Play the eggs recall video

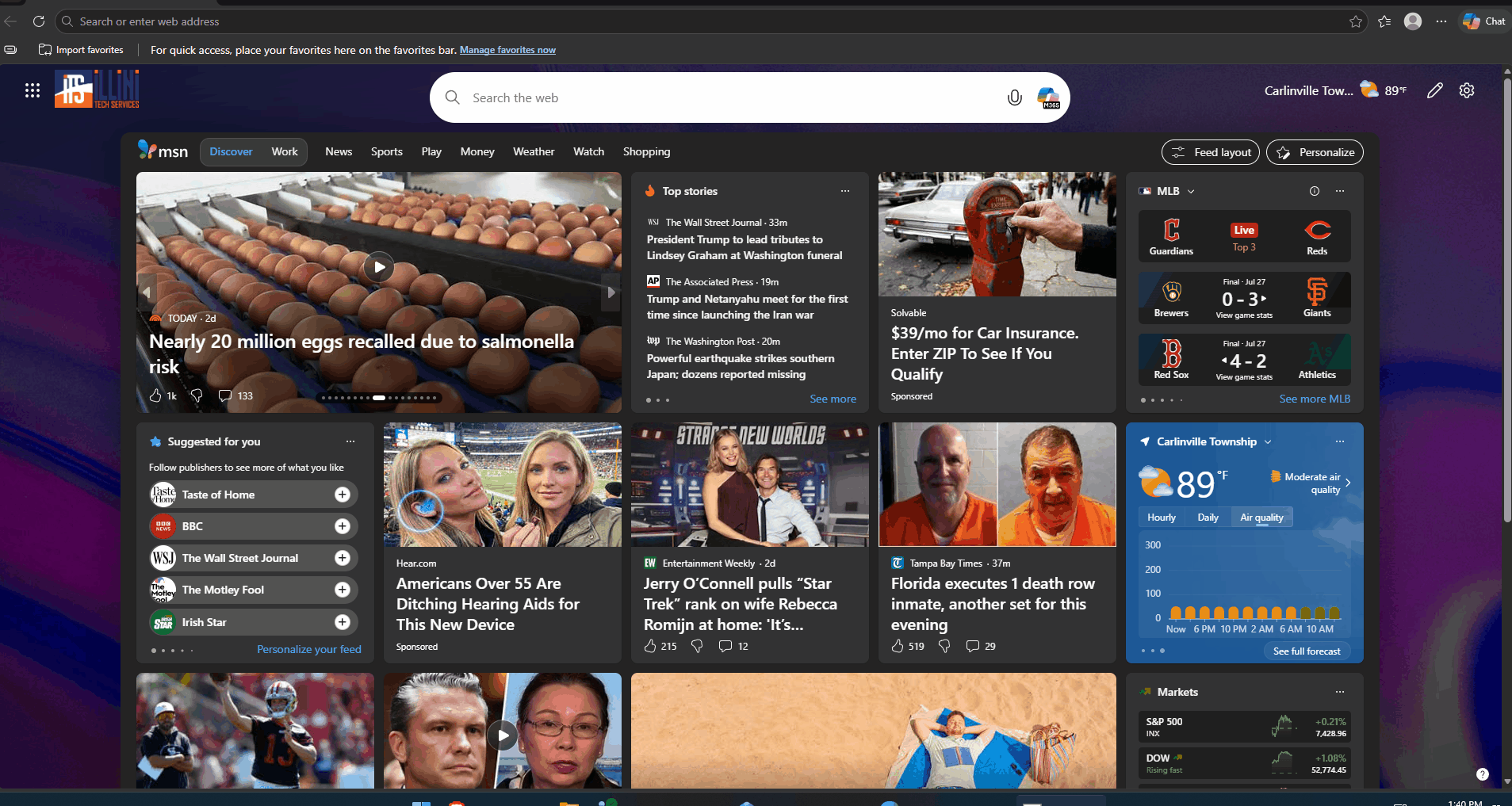(x=379, y=267)
